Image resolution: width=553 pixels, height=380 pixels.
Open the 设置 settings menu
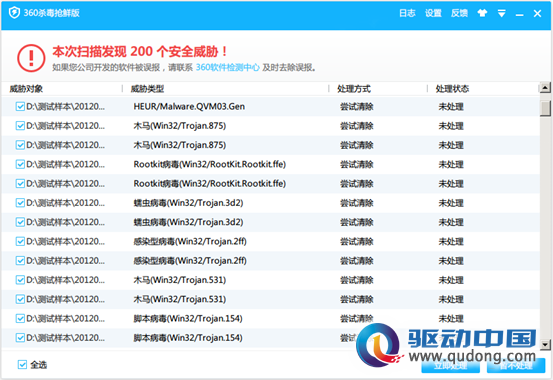(433, 13)
